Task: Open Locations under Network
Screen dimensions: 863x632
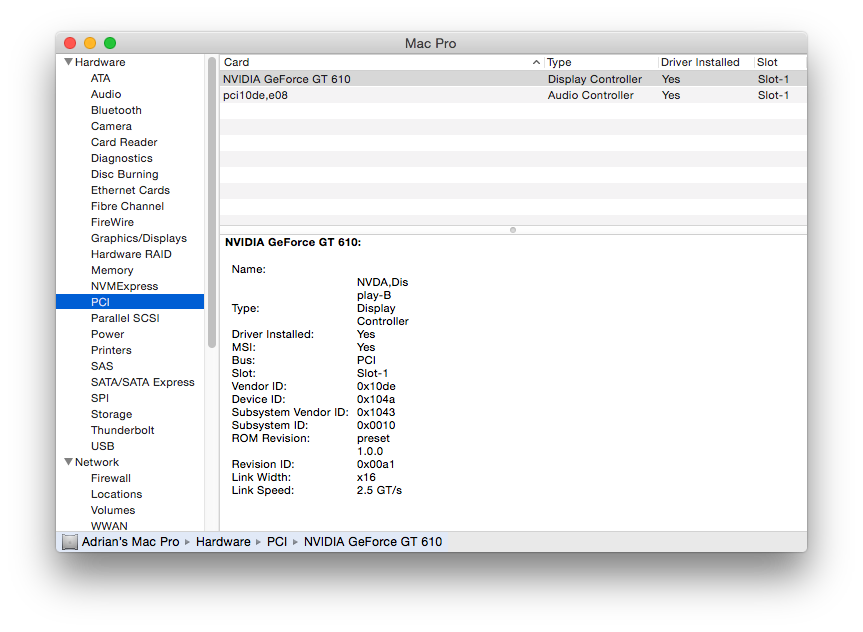Action: coord(116,494)
